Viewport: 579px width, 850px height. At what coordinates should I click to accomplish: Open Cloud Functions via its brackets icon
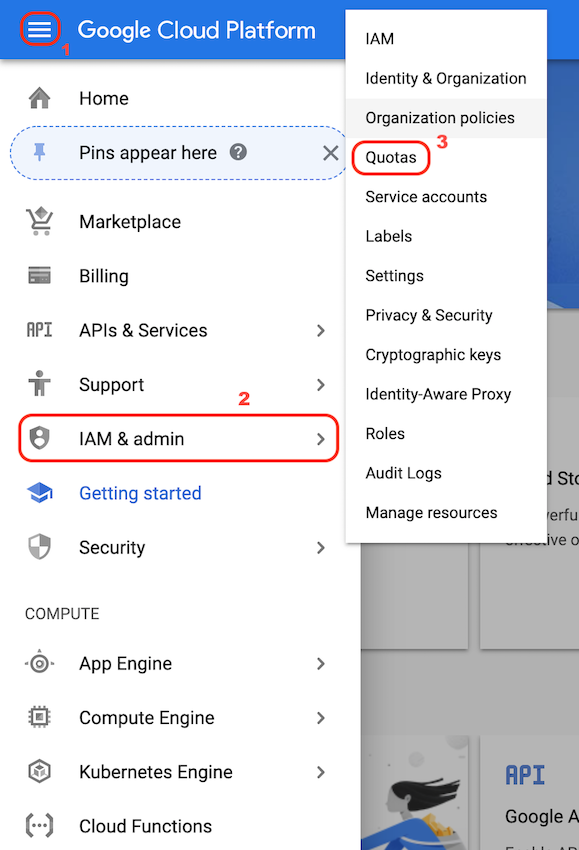(x=40, y=826)
